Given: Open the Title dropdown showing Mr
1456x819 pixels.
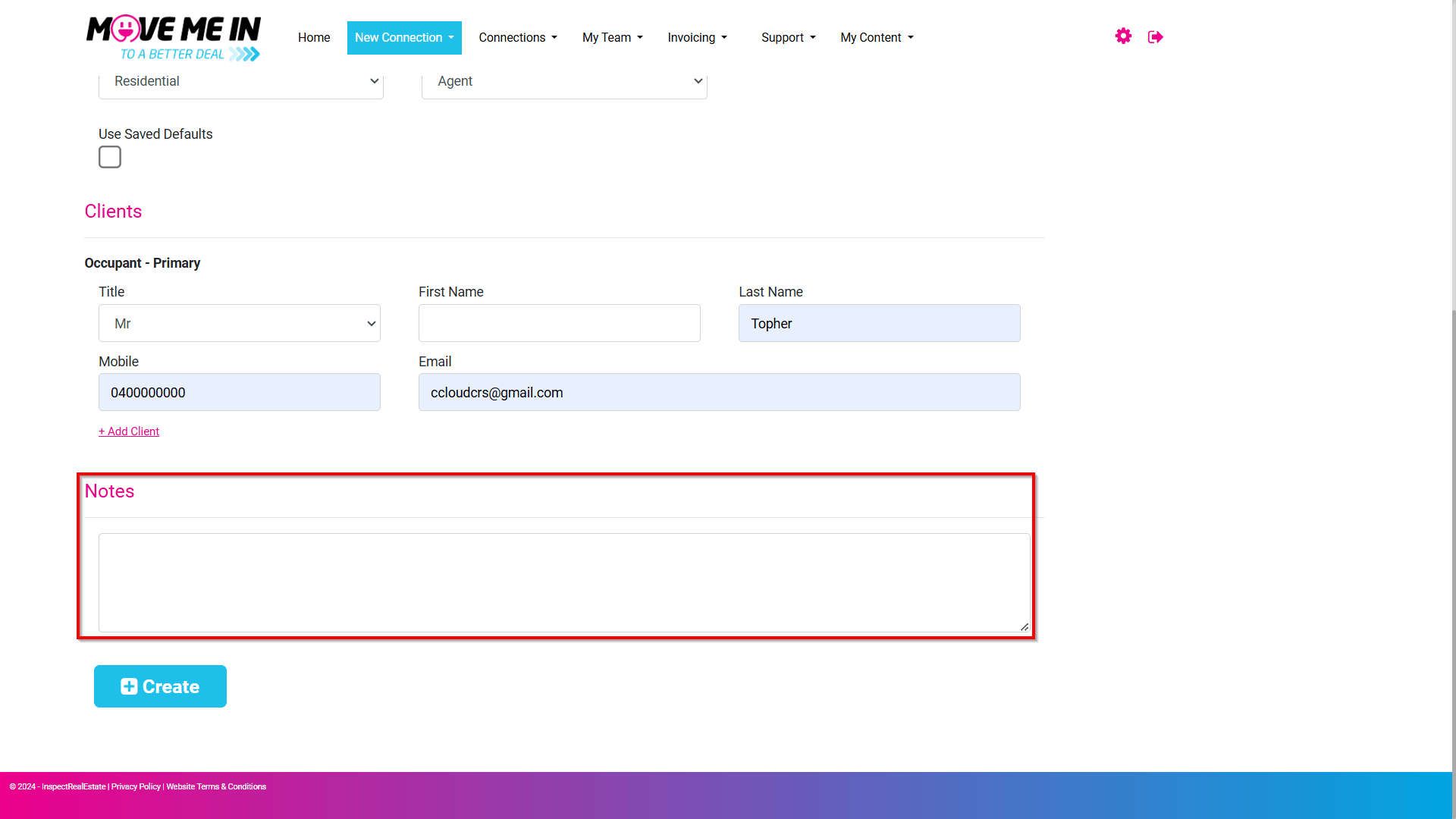Looking at the screenshot, I should 240,323.
